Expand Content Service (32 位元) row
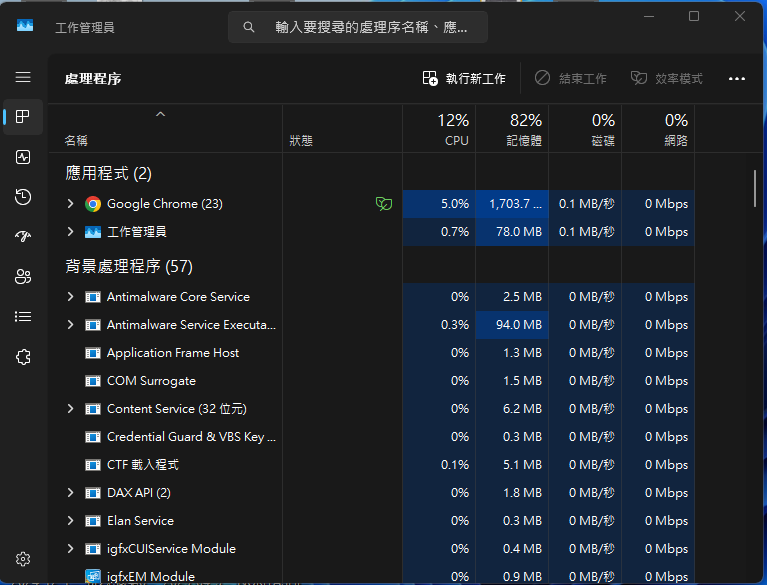Screen dimensions: 767x585 coord(70,408)
